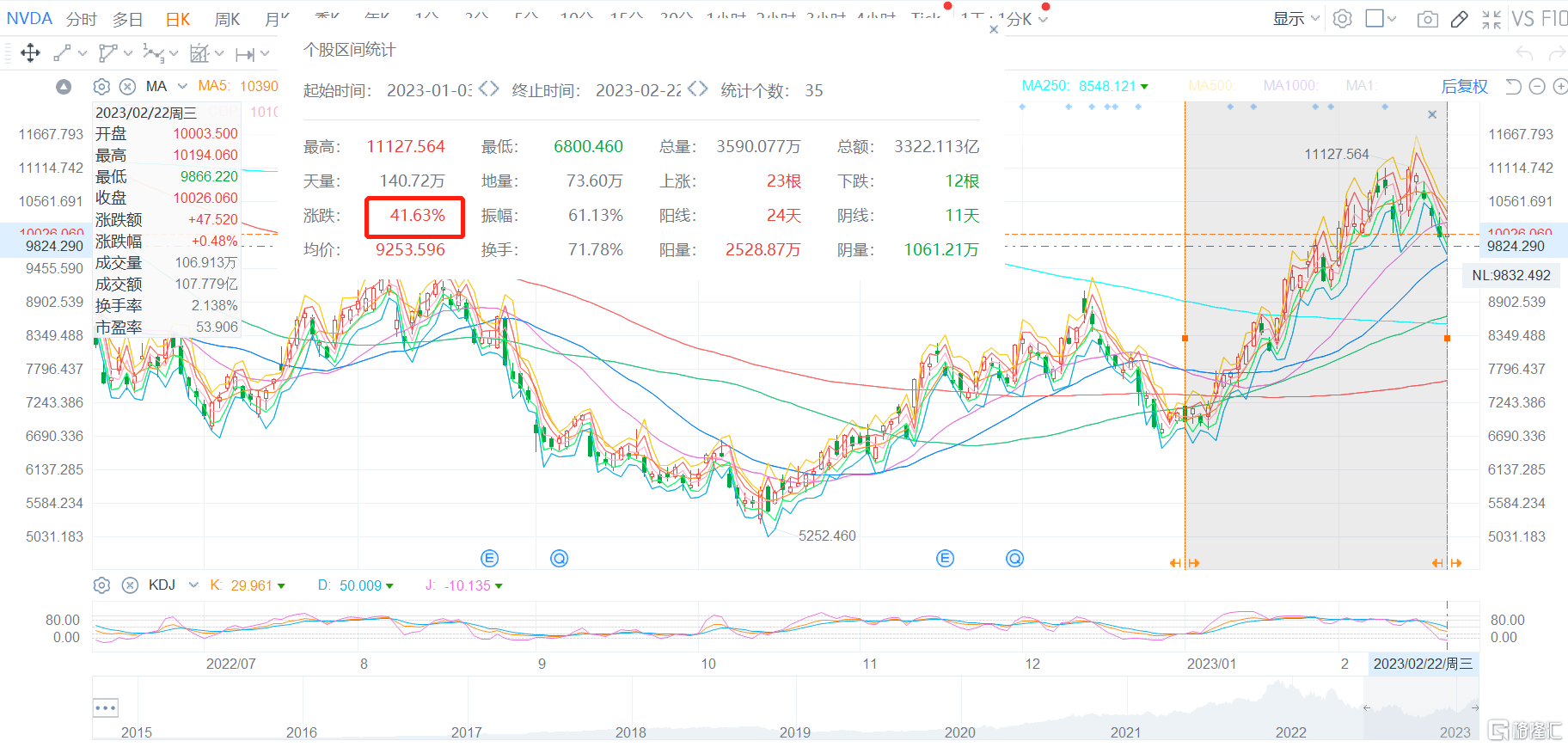Open the 显示 display dropdown
This screenshot has height=747, width=1568.
pyautogui.click(x=1296, y=18)
